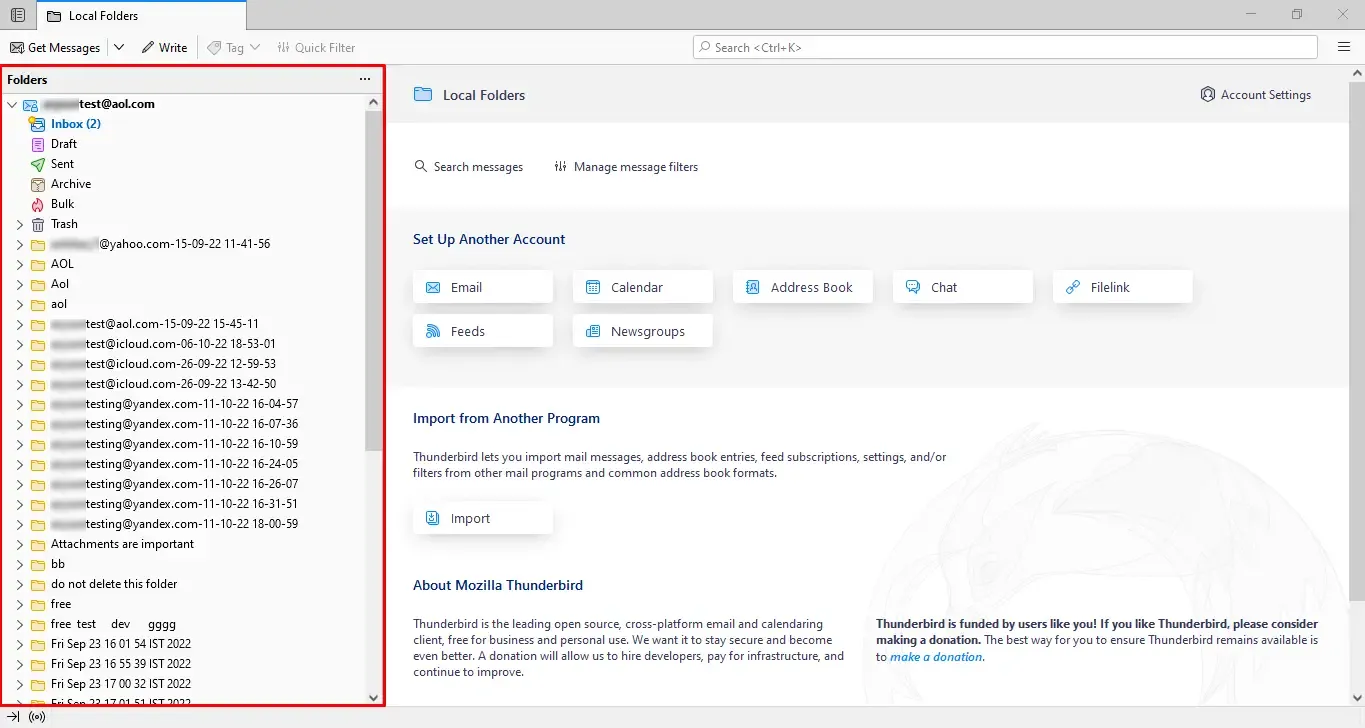Set up a Newsgroups account
Image resolution: width=1365 pixels, height=728 pixels.
click(643, 331)
